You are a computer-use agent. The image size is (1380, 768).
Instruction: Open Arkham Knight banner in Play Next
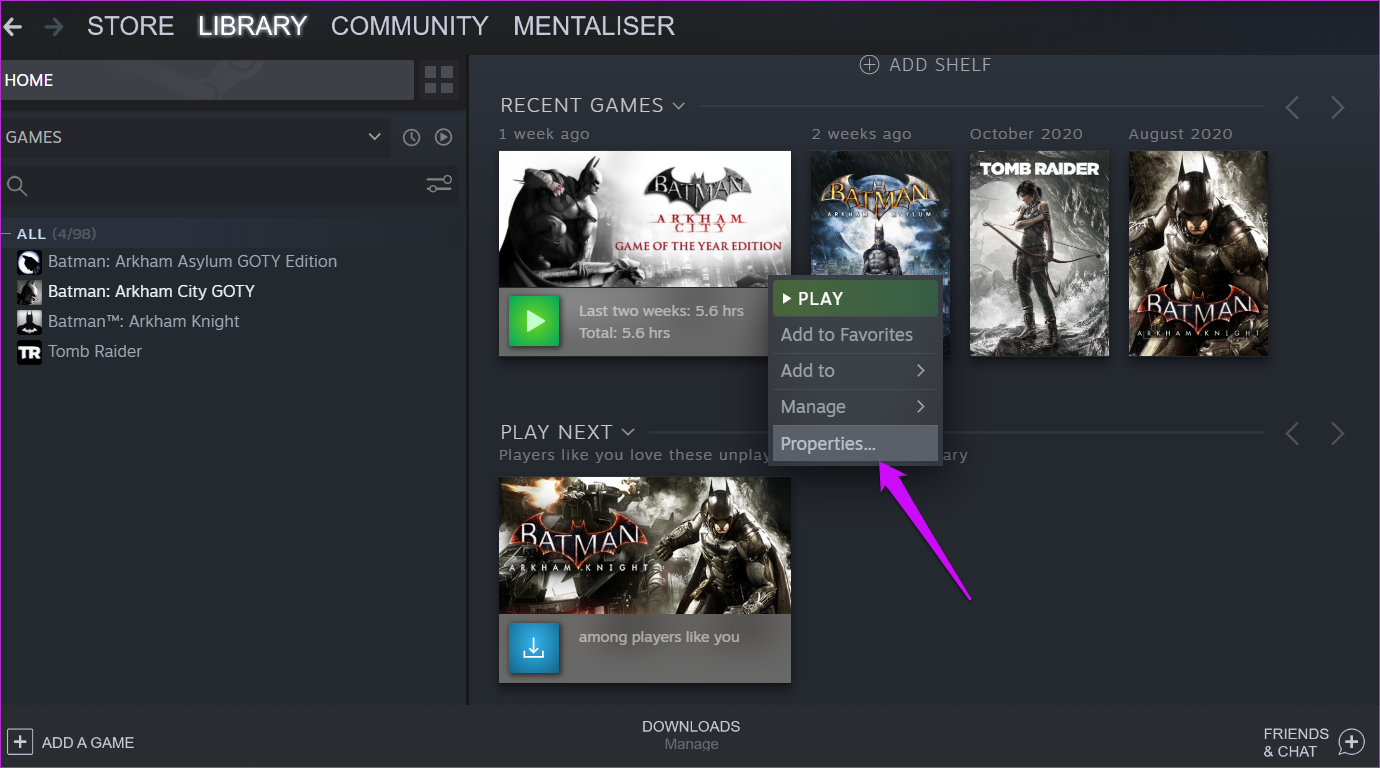pos(645,546)
